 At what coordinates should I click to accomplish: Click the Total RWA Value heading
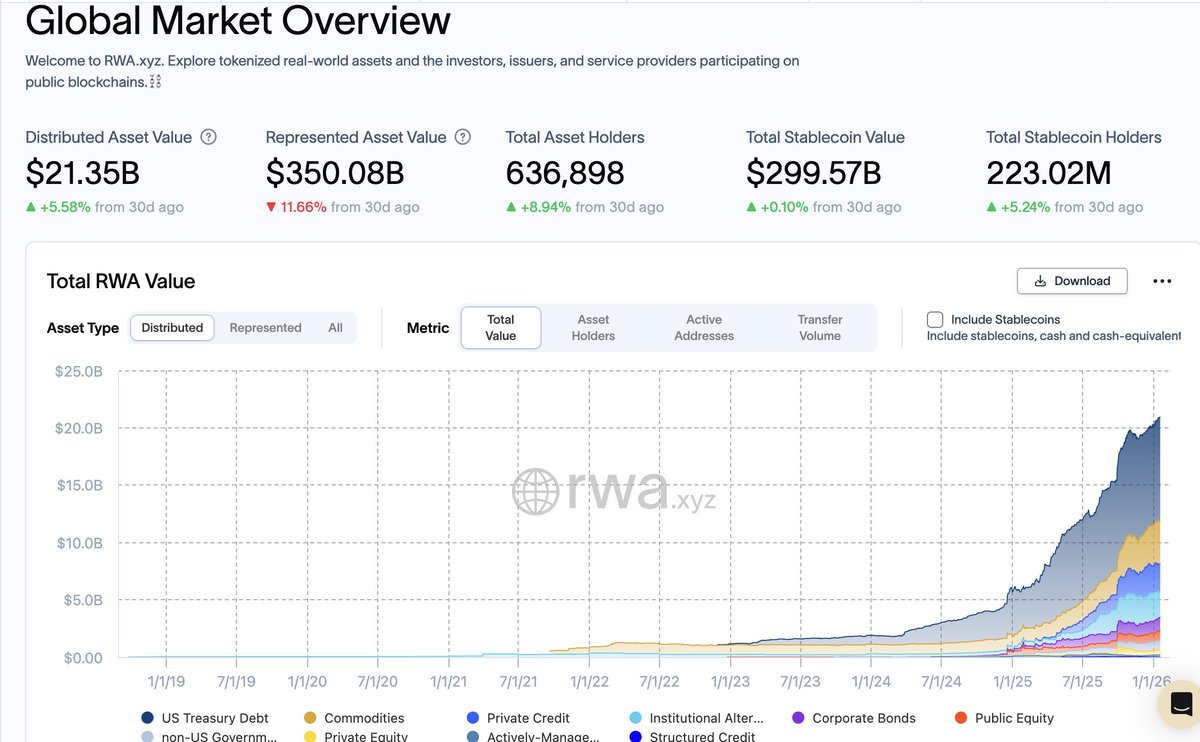point(121,281)
